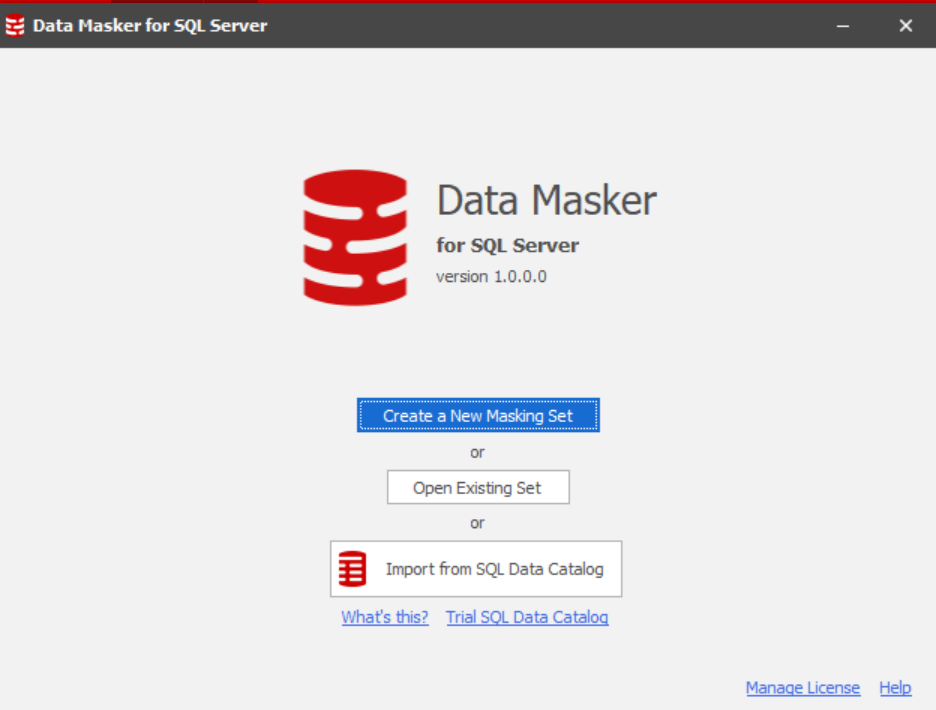Image resolution: width=936 pixels, height=710 pixels.
Task: Create a New Masking Set
Action: 478,415
